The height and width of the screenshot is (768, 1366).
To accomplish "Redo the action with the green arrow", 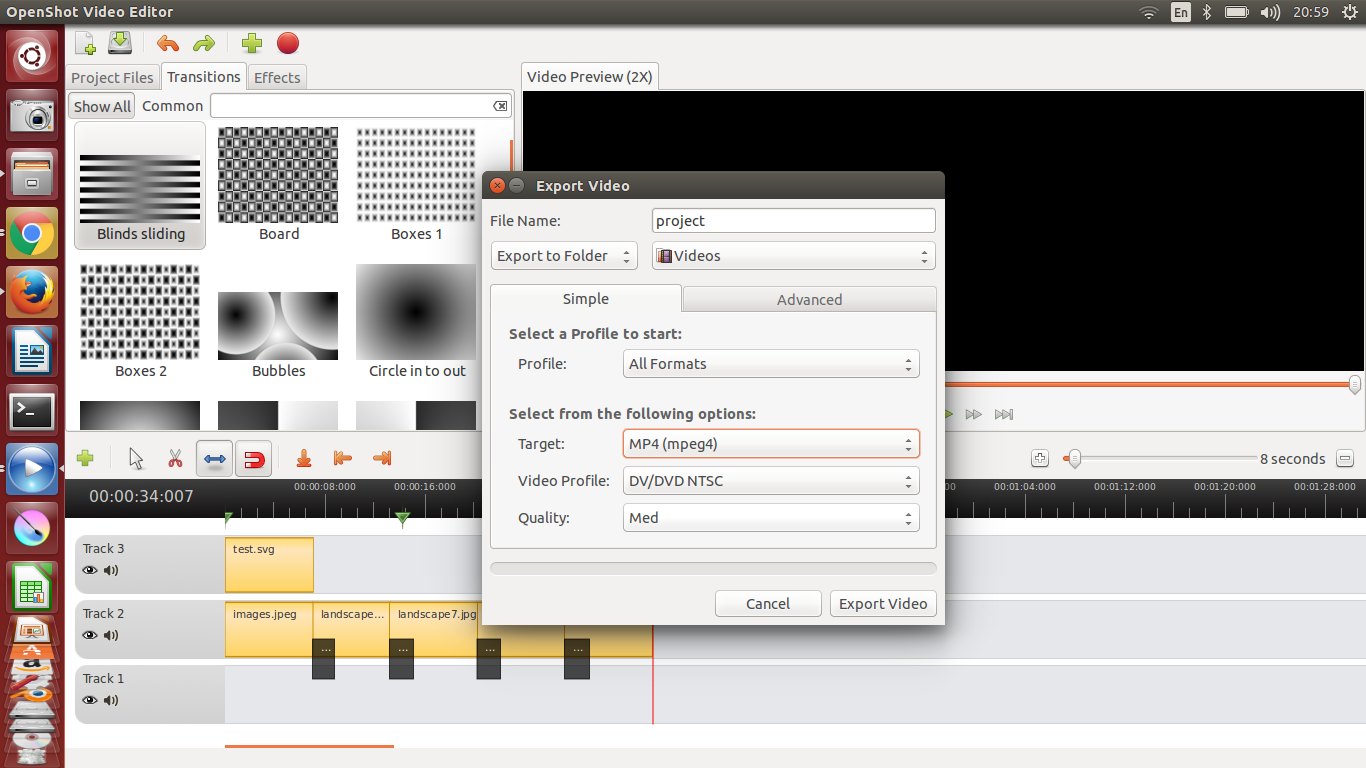I will [204, 43].
